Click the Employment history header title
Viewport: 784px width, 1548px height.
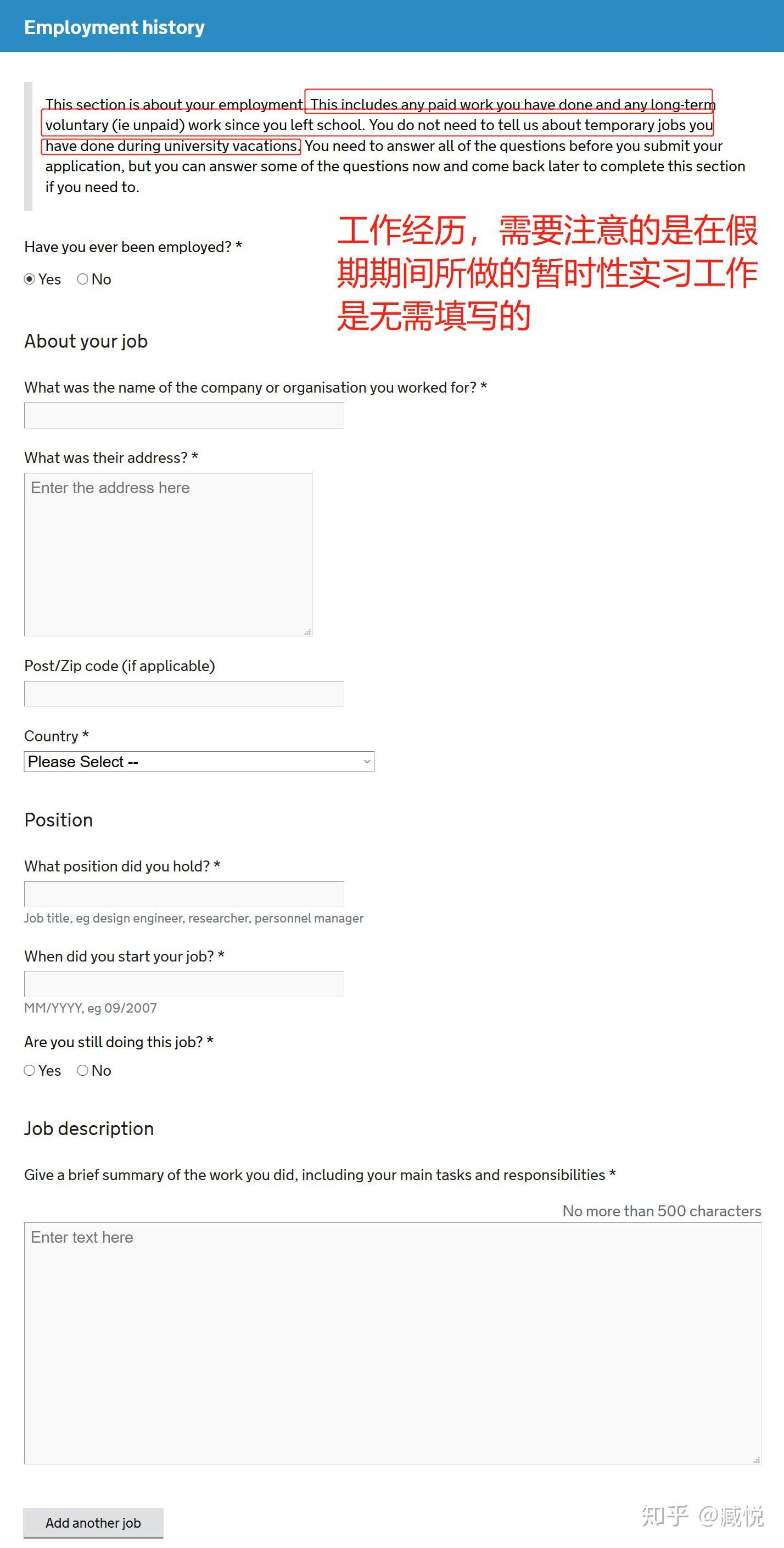point(114,27)
